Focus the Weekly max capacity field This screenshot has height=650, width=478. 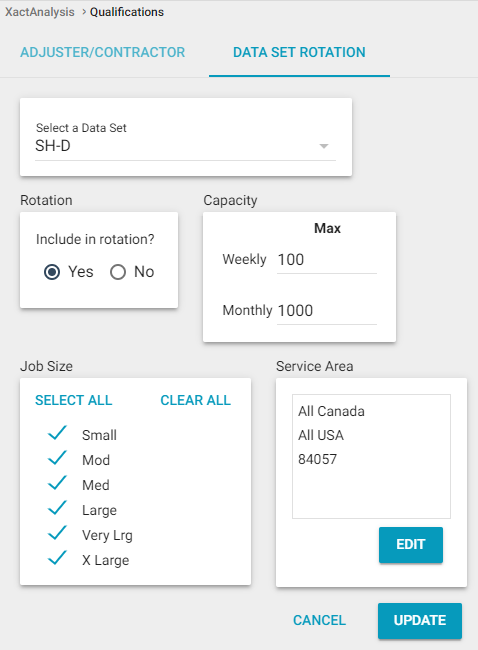(x=327, y=260)
